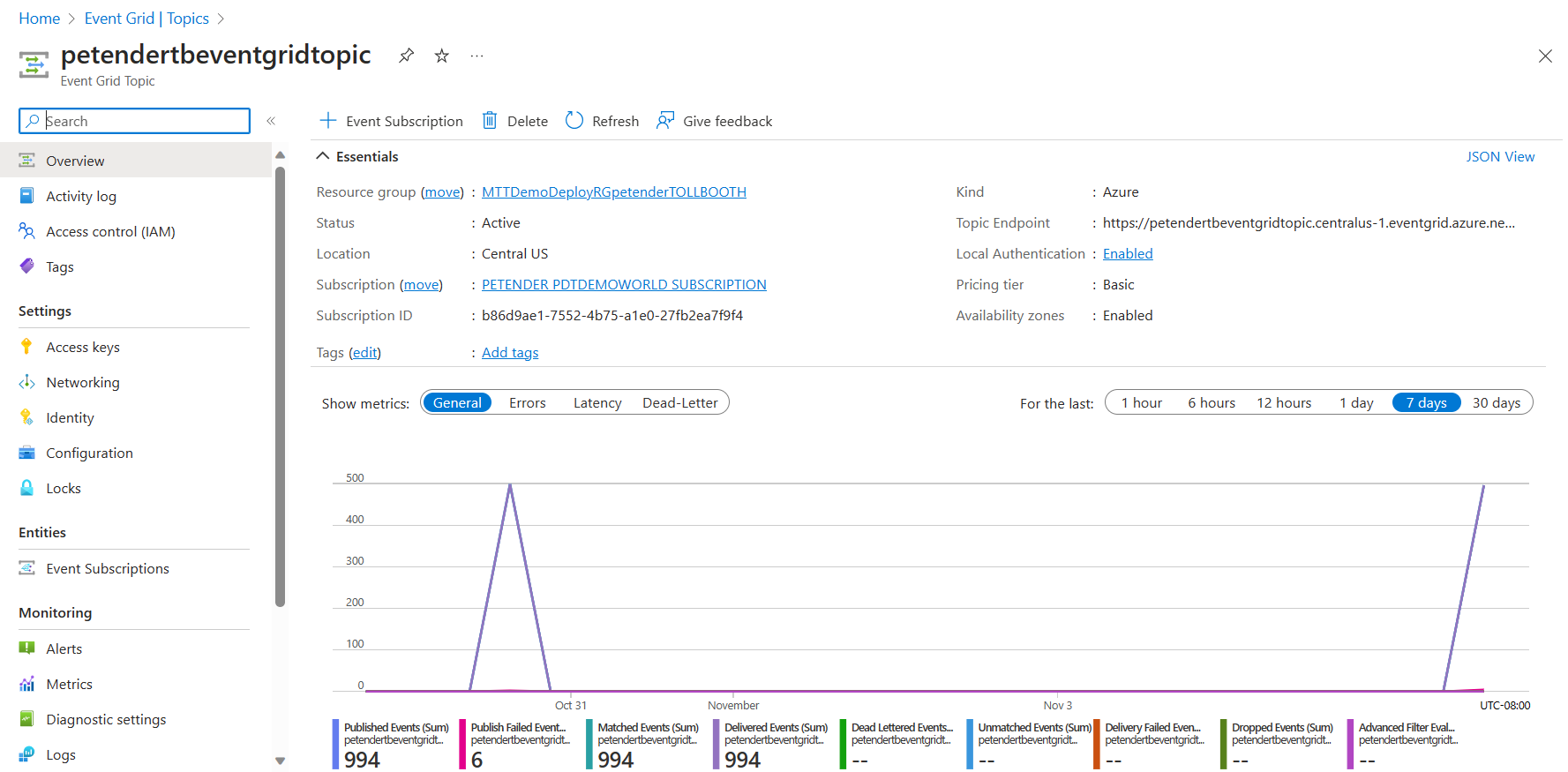Viewport: 1568px width, 772px height.
Task: Set time range to 1 hour
Action: [x=1142, y=402]
